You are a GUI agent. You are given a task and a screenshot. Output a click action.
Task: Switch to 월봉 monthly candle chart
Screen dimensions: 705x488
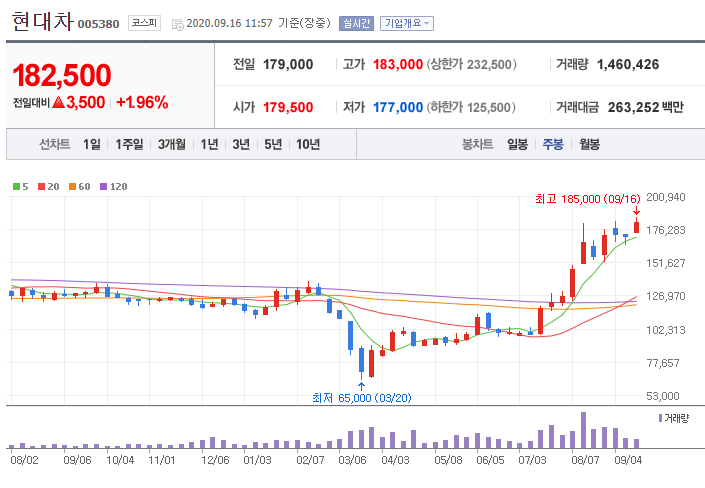click(x=589, y=144)
